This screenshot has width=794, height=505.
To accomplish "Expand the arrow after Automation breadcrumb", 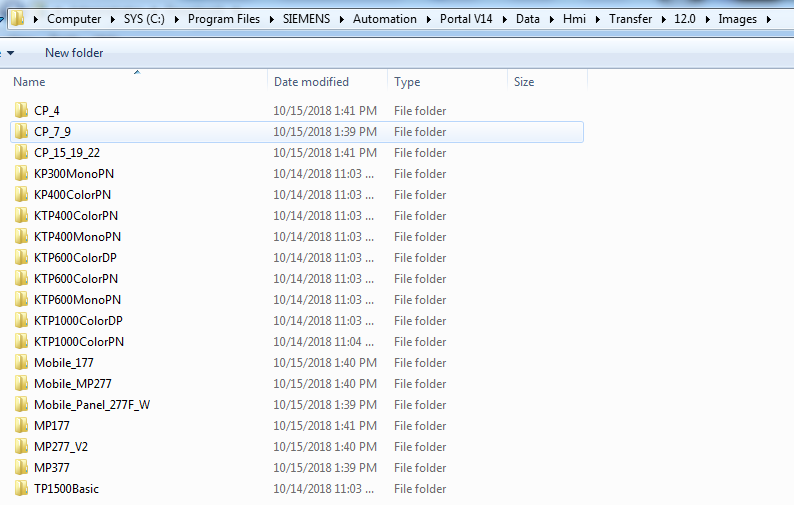I will coord(428,19).
